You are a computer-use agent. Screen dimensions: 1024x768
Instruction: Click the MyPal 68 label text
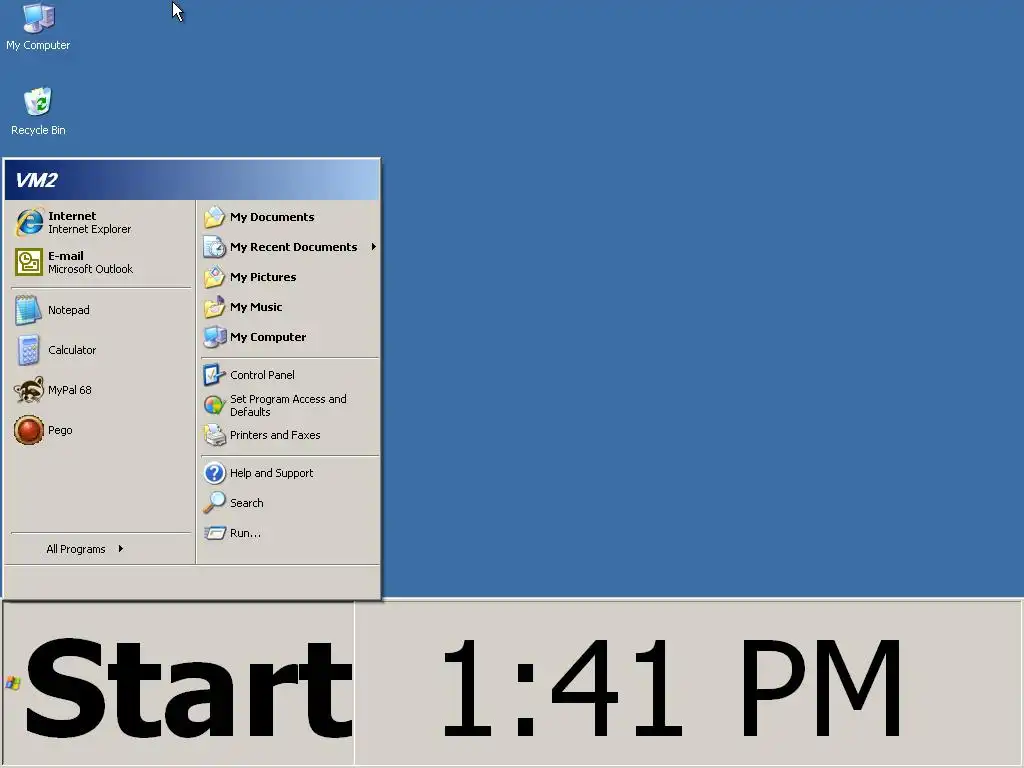[x=70, y=390]
